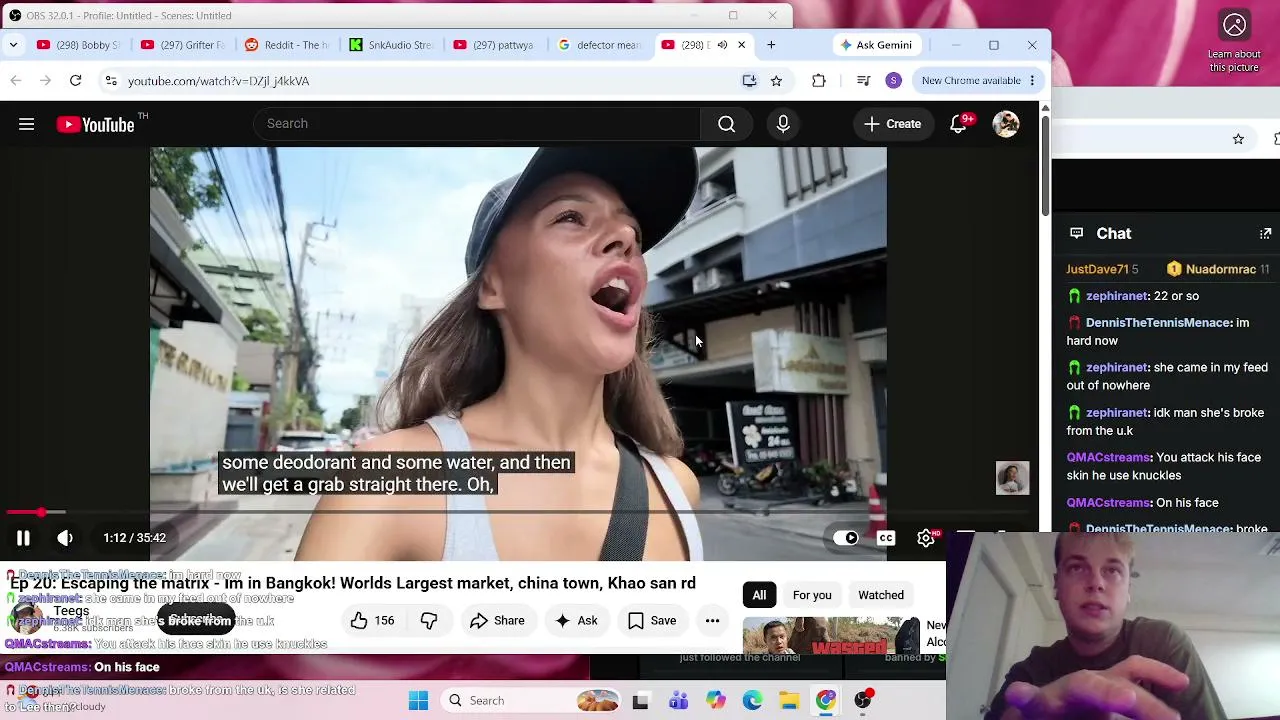Open the YouTube Create menu
1280x720 pixels.
893,124
